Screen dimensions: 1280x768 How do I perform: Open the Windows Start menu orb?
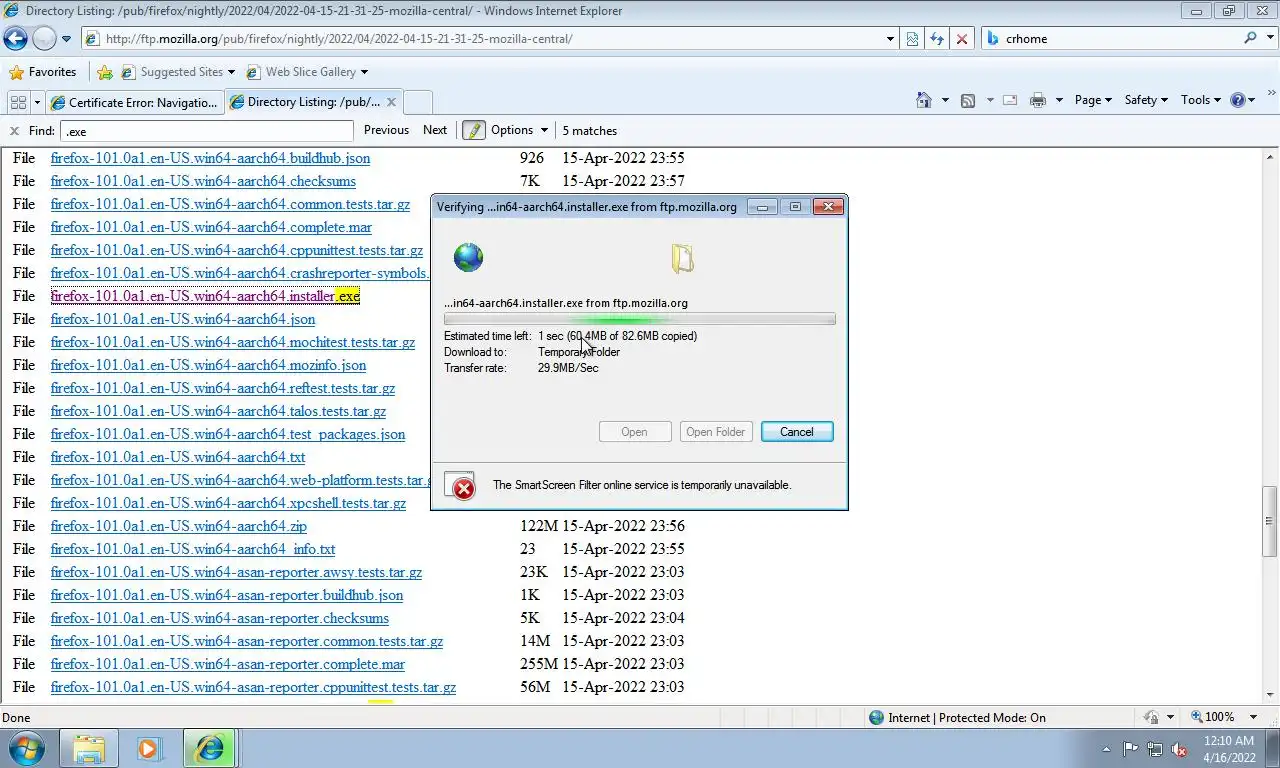click(x=26, y=748)
